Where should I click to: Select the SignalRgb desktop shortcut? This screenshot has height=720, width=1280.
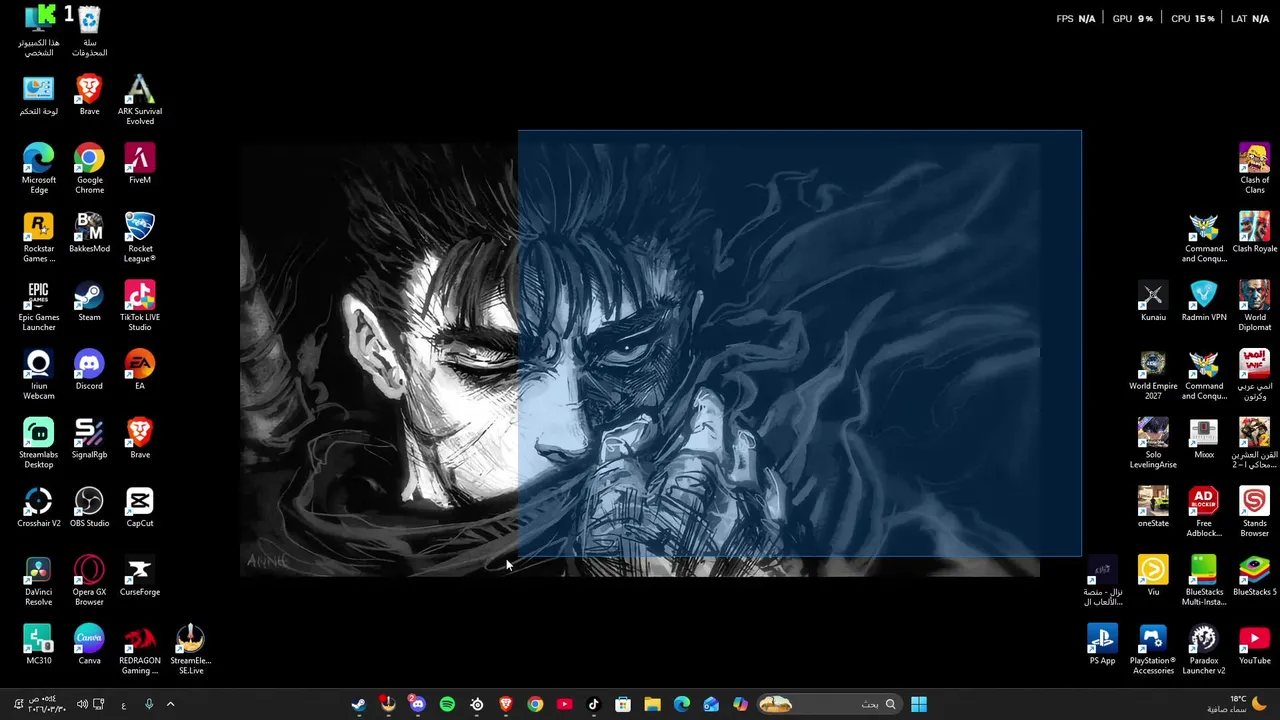[89, 438]
